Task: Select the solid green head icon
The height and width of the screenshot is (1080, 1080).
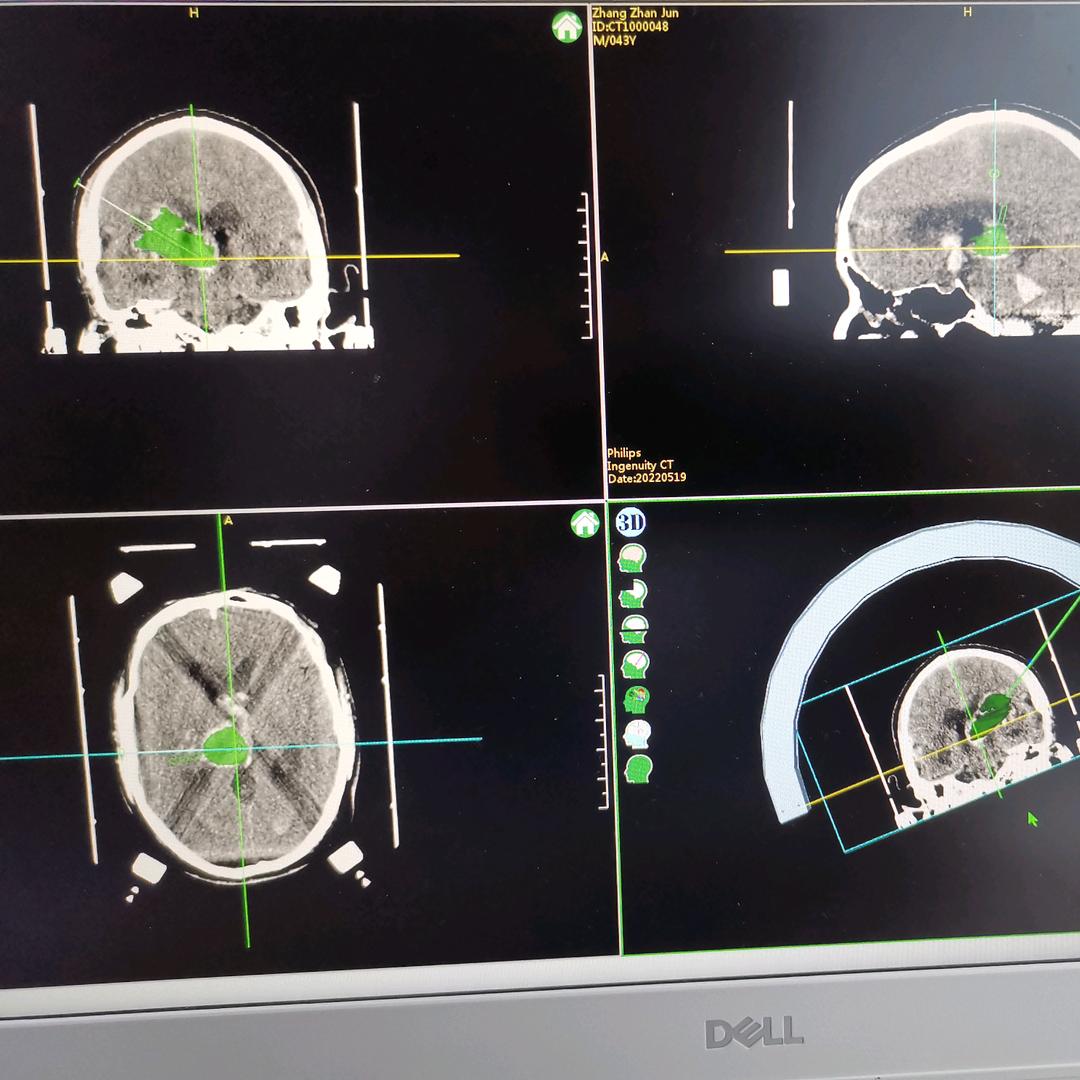Action: pyautogui.click(x=637, y=769)
